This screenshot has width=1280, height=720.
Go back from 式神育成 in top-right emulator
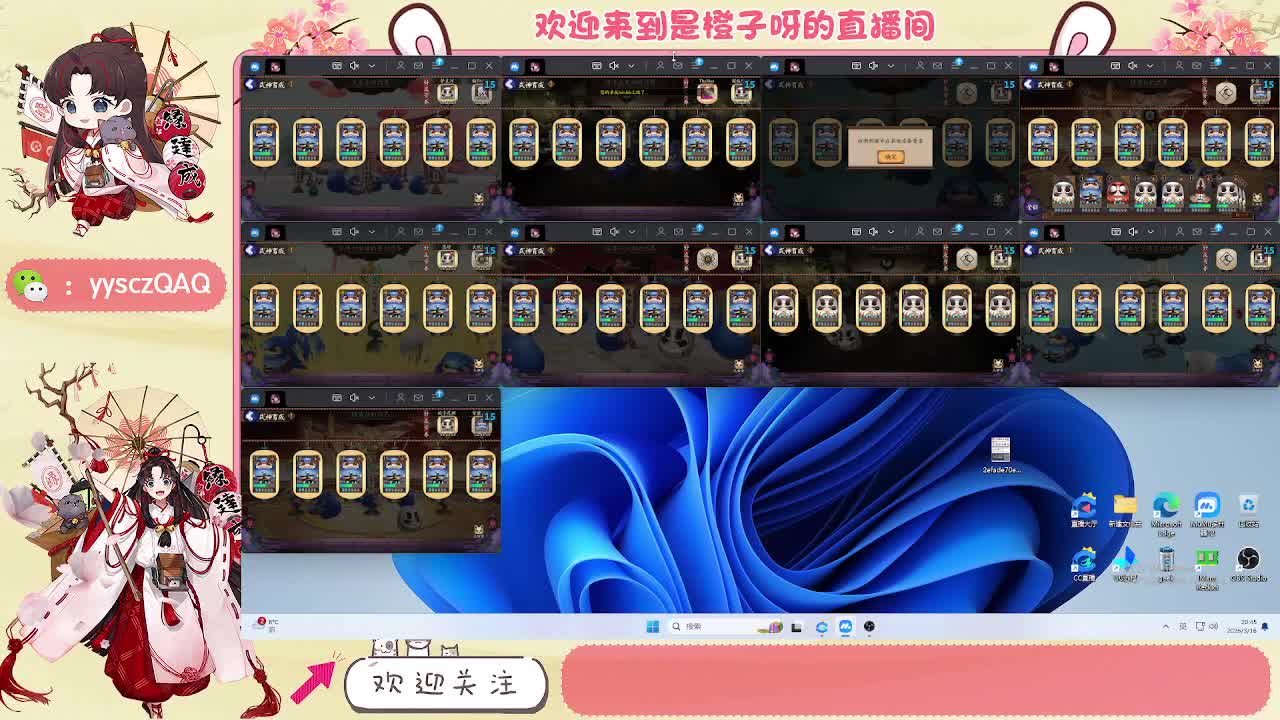tap(1029, 84)
